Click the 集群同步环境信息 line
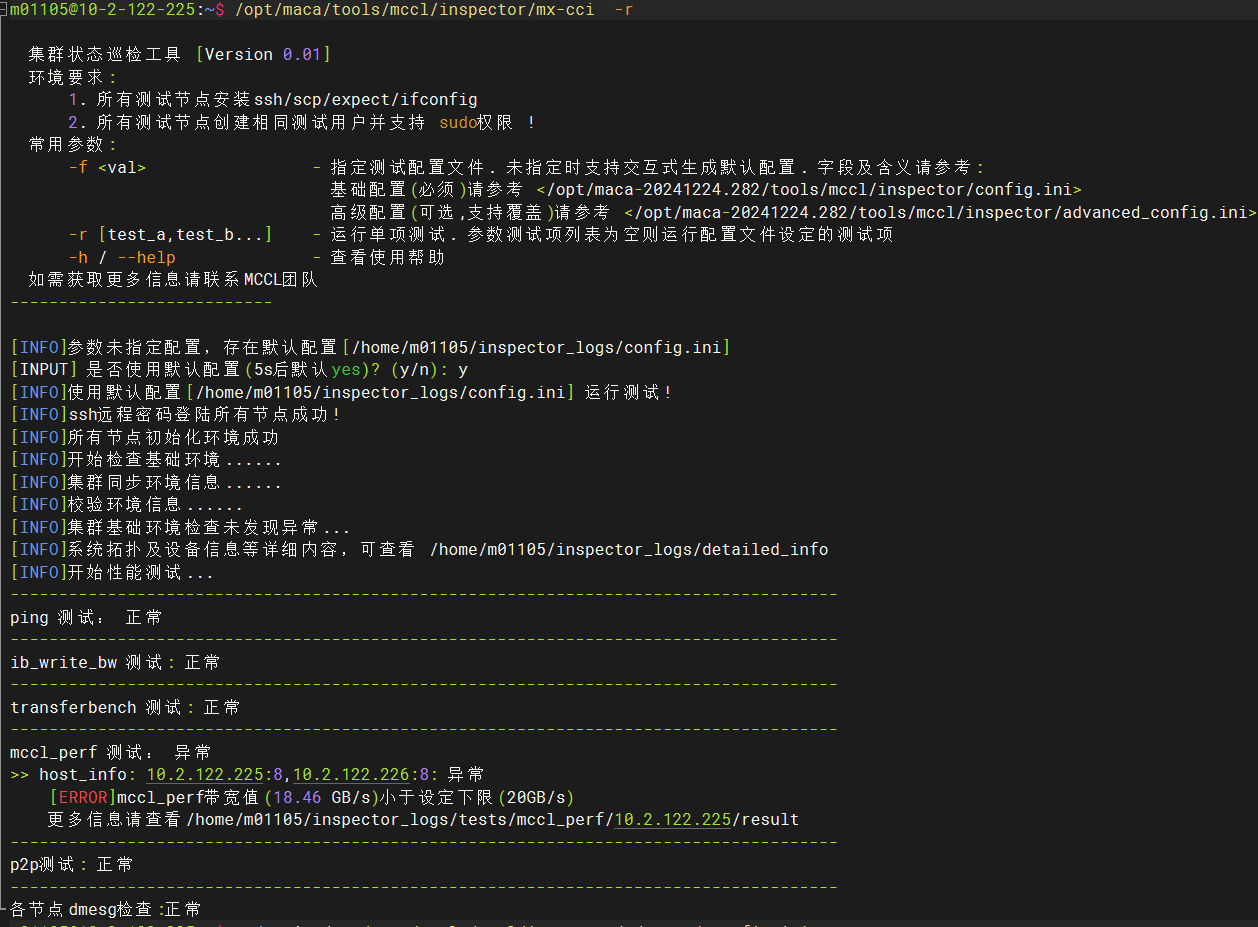This screenshot has height=927, width=1258. click(146, 483)
